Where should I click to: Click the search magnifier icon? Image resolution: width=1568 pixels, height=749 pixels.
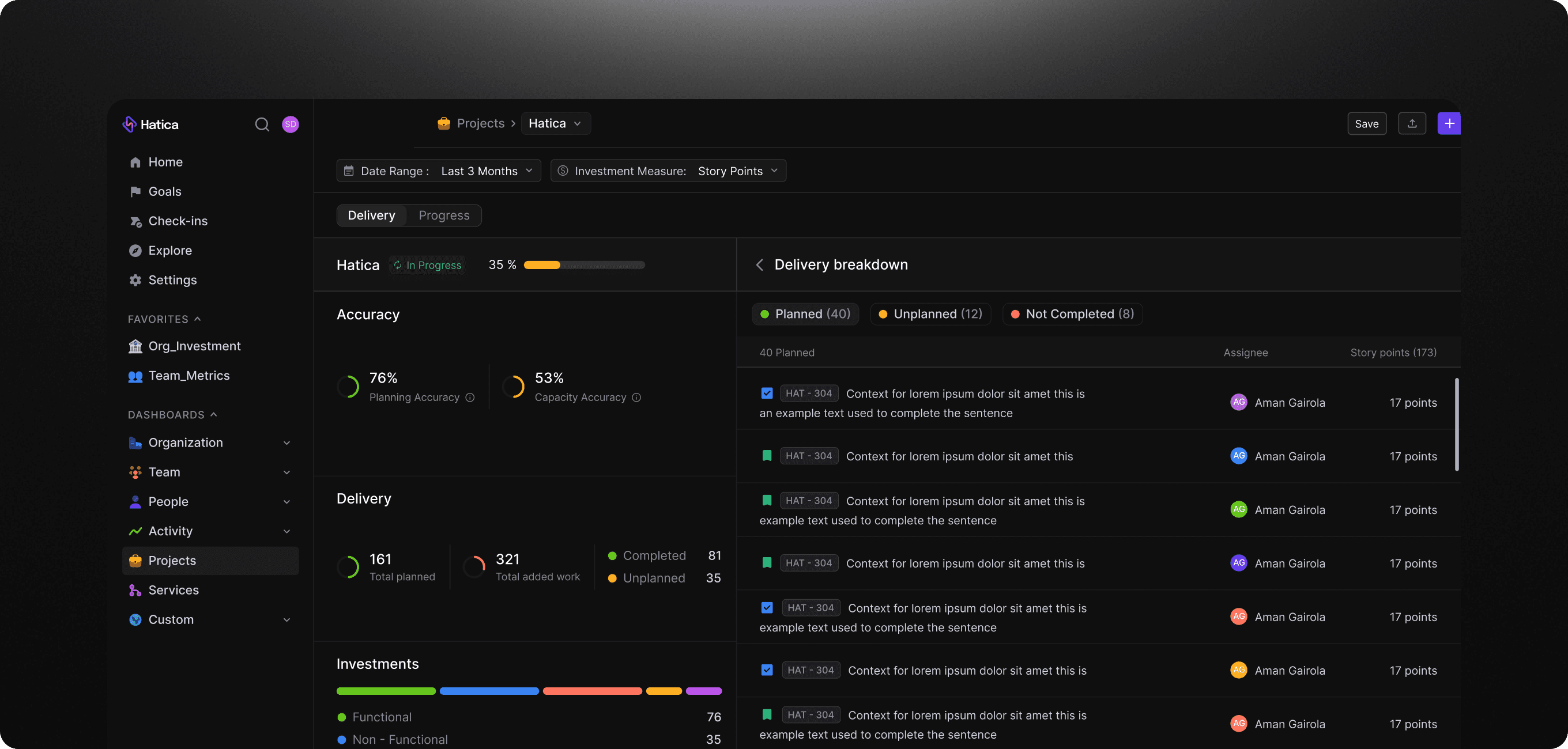(x=262, y=124)
